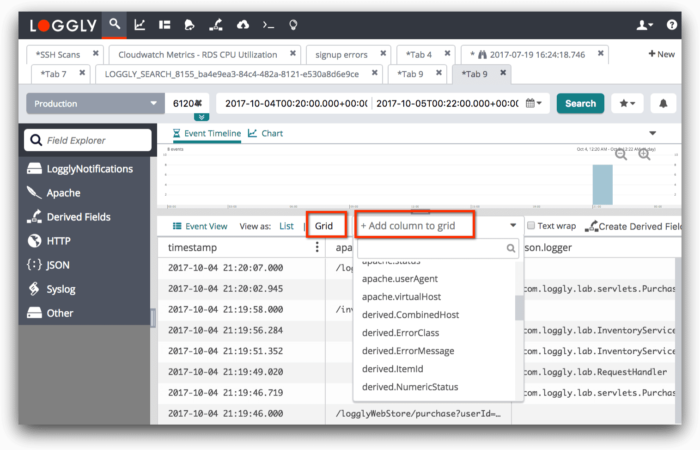Image resolution: width=700 pixels, height=450 pixels.
Task: Open the help question mark icon
Action: [x=673, y=24]
